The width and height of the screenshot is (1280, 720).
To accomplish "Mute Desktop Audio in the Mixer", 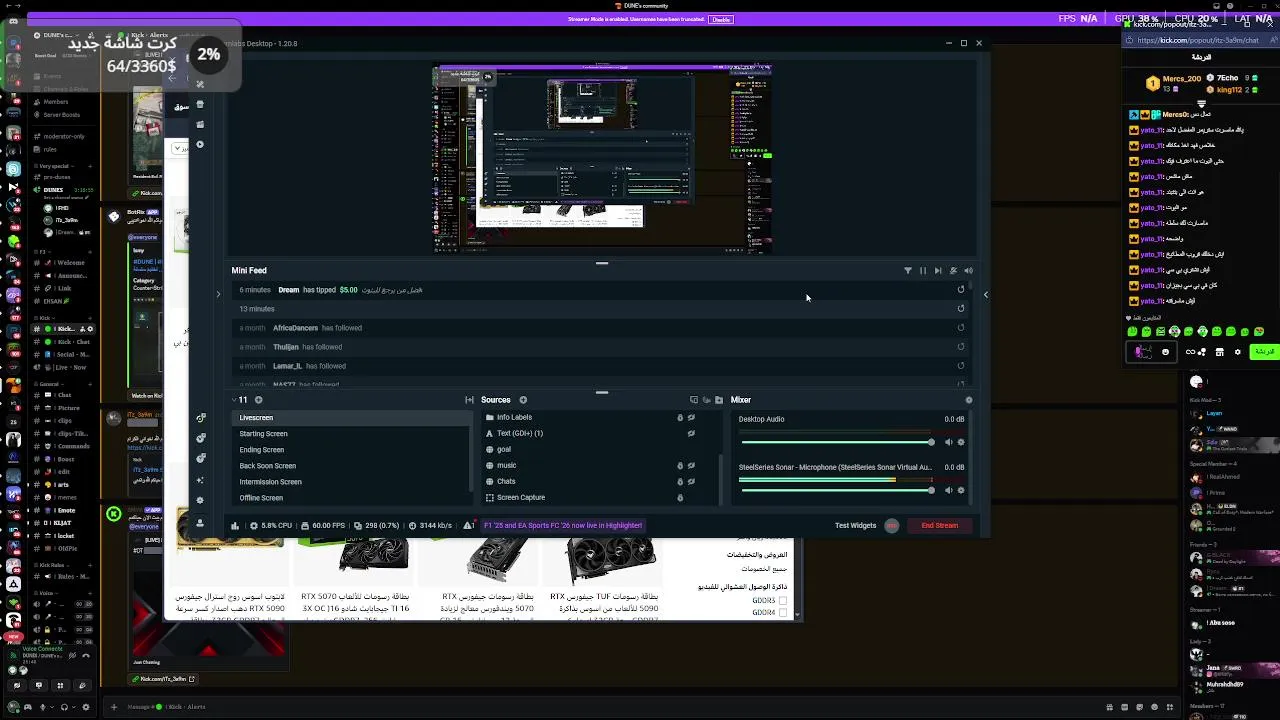I will [949, 442].
